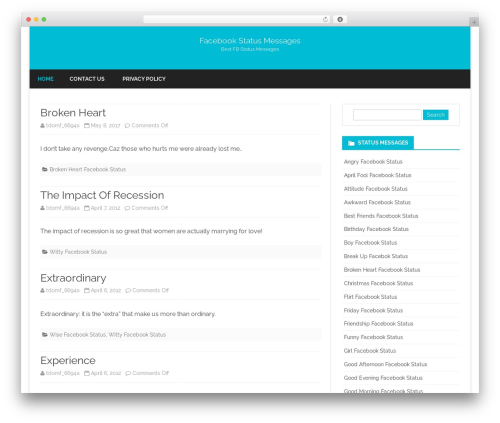Open a new browser tab with plus button
Image resolution: width=500 pixels, height=423 pixels.
(x=474, y=22)
